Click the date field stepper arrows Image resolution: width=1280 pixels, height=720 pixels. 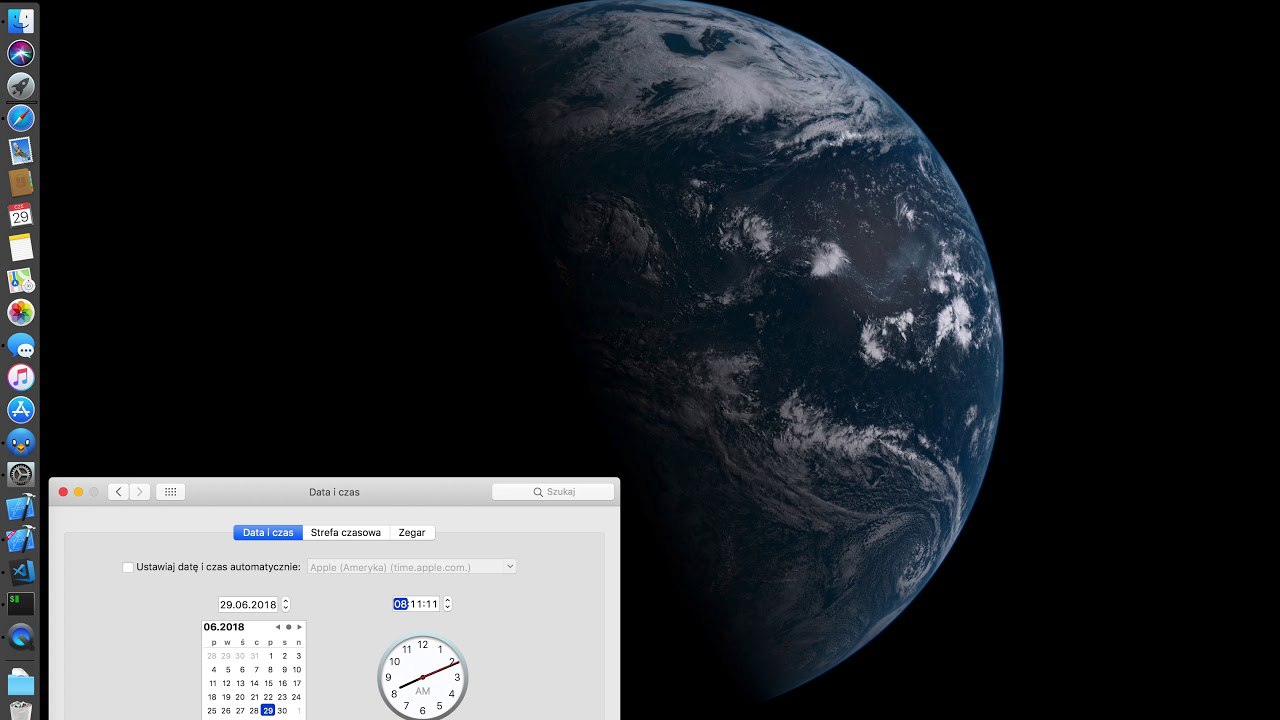[x=286, y=604]
